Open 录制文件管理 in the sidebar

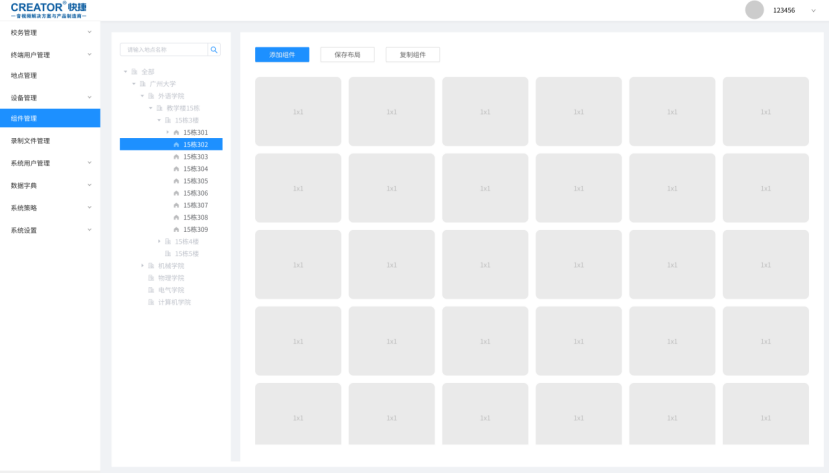[x=30, y=141]
